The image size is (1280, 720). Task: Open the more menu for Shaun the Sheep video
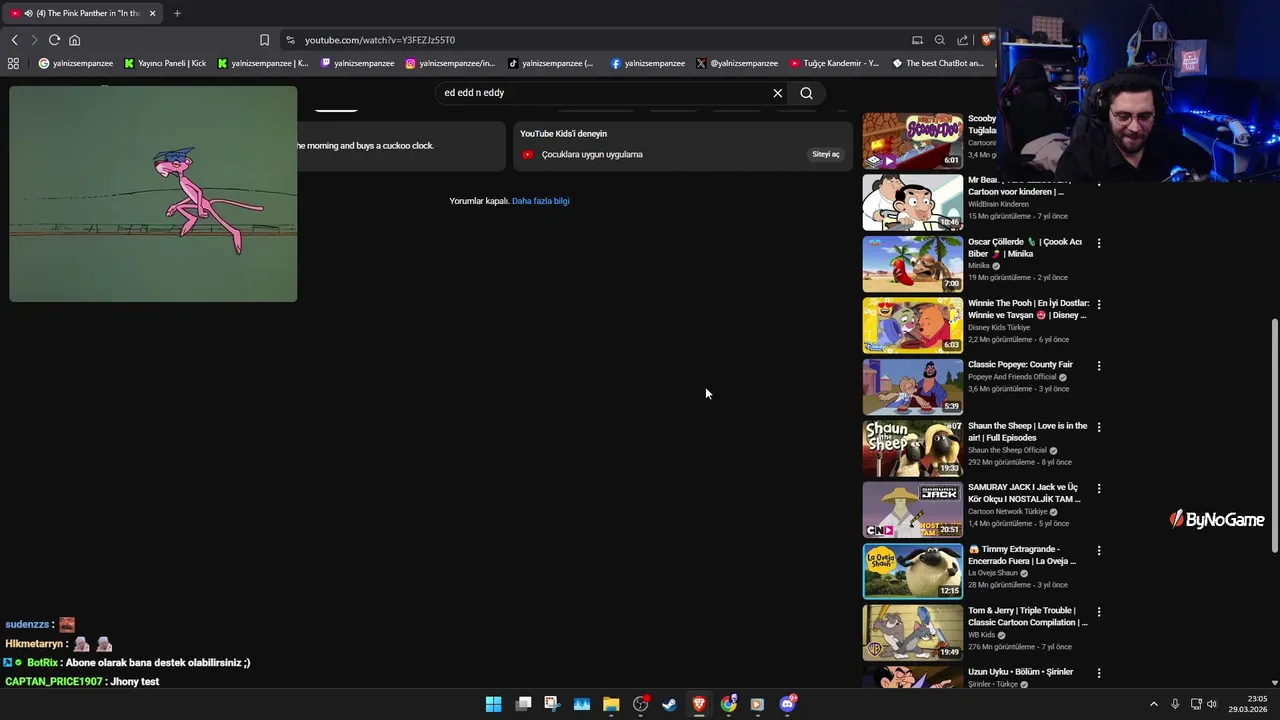[x=1099, y=427]
